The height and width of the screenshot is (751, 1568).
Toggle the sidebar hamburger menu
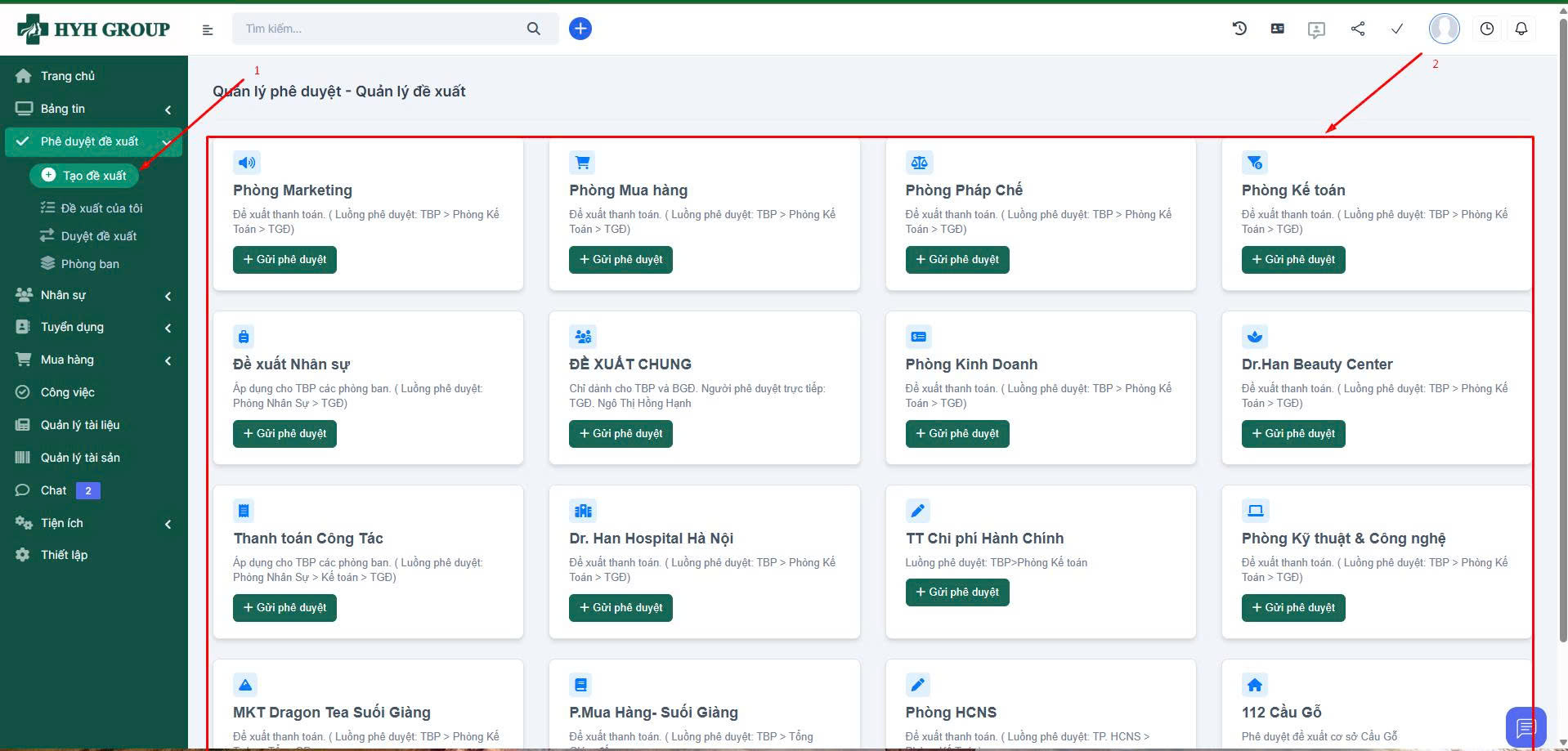[208, 30]
